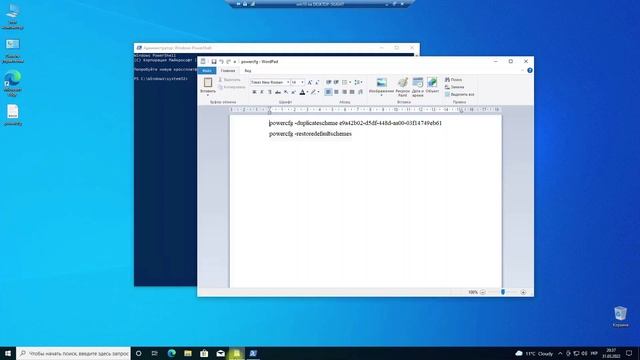Expand the font family dropdown arrow
Viewport: 640px width, 360px height.
click(288, 82)
